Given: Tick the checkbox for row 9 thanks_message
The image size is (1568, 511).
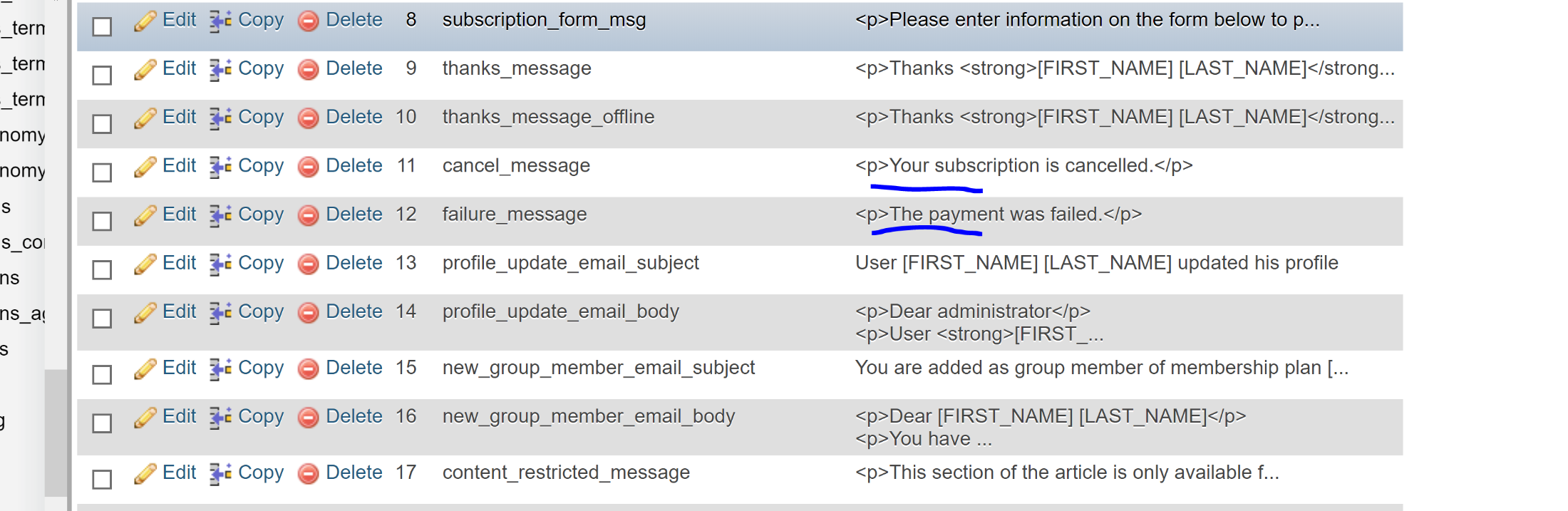Looking at the screenshot, I should (x=103, y=75).
